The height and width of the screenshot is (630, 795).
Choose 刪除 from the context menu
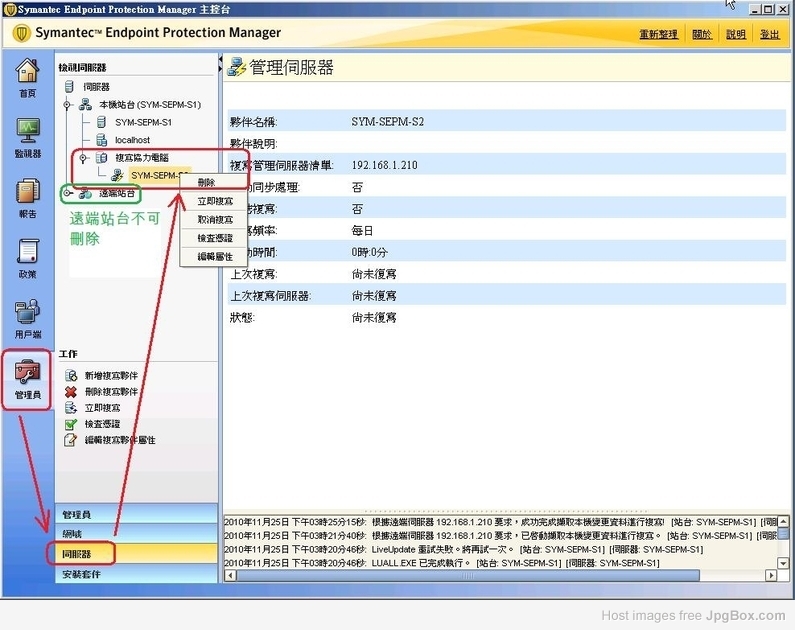[x=207, y=182]
